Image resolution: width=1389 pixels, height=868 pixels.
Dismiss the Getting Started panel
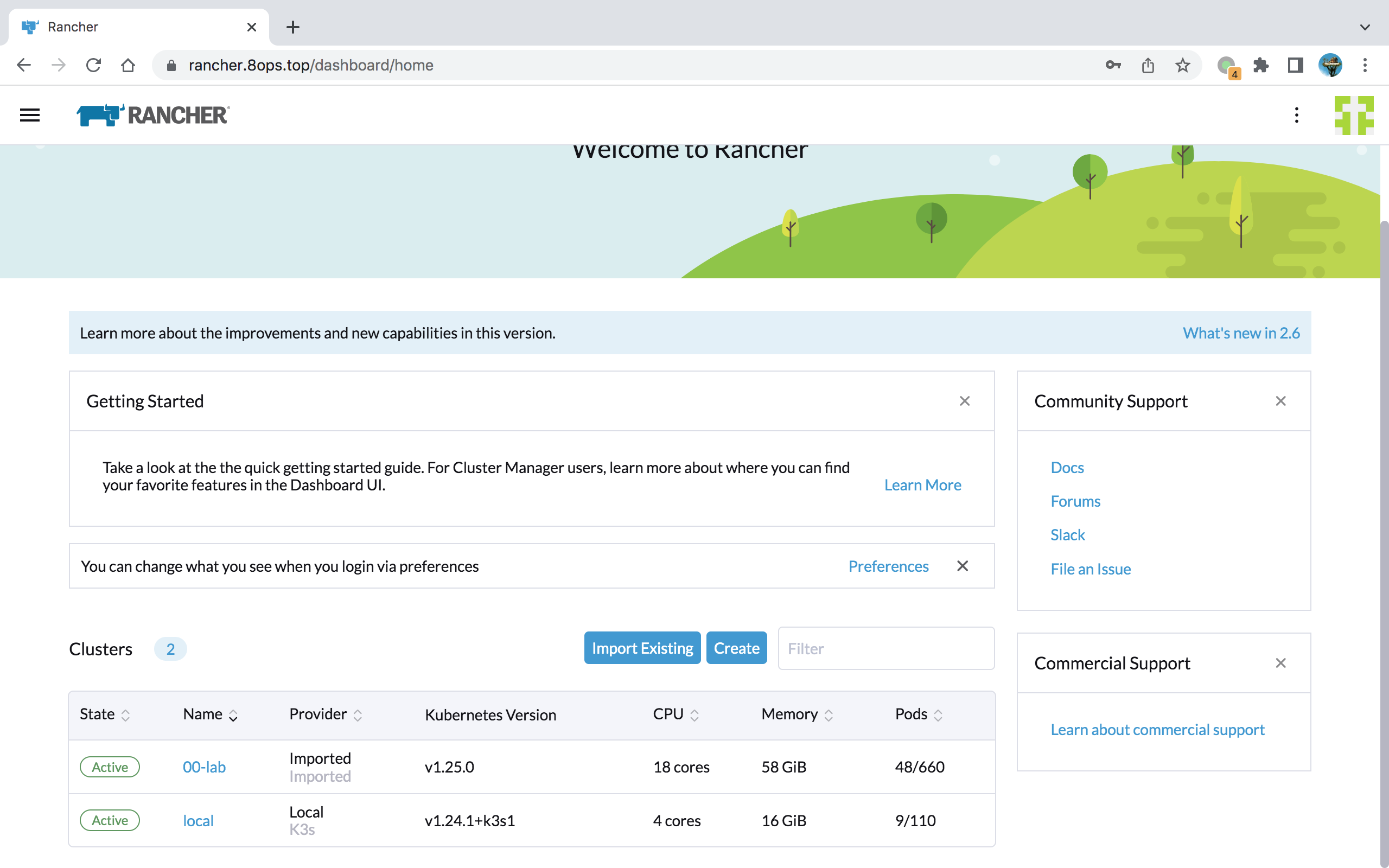pyautogui.click(x=964, y=401)
